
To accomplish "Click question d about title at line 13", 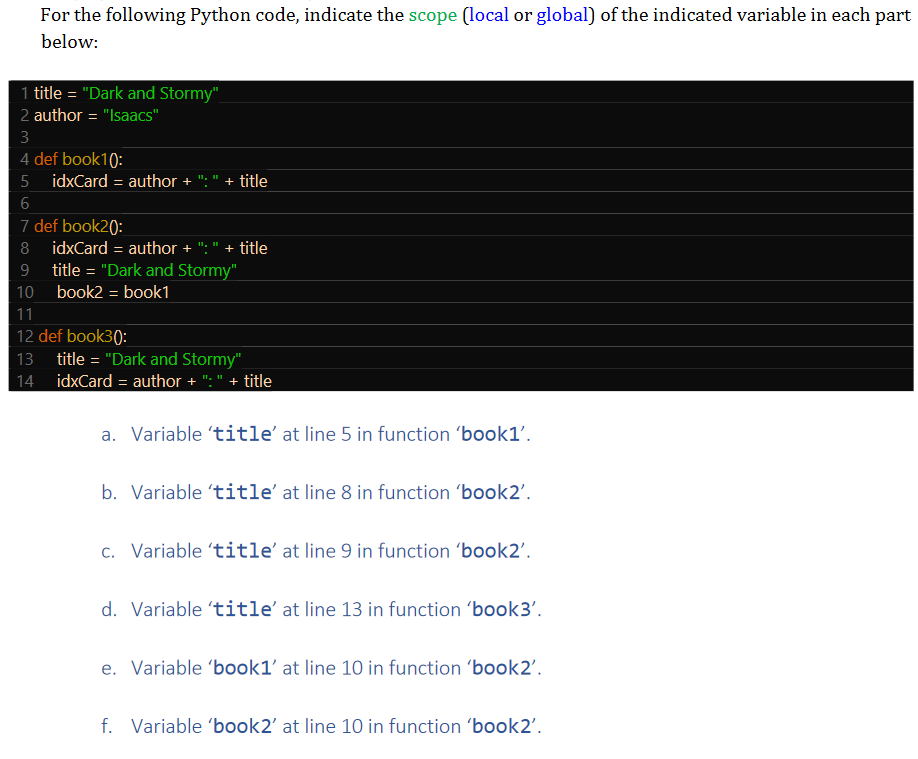I will click(x=321, y=610).
